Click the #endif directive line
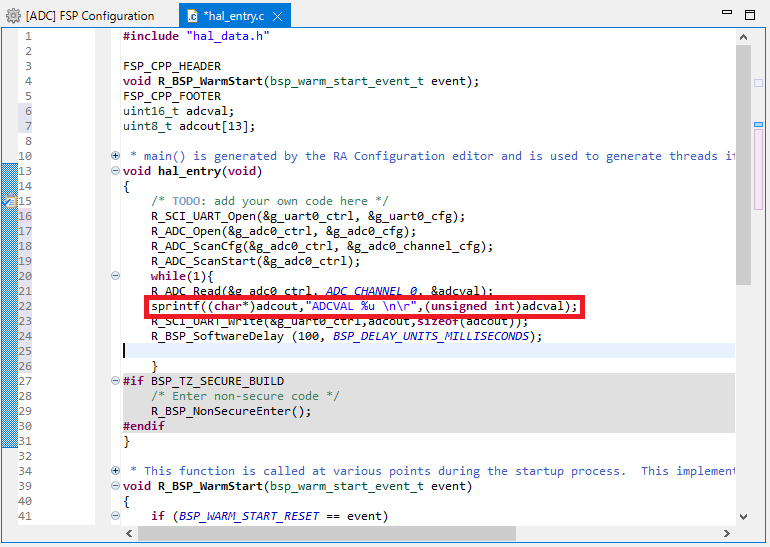 144,426
